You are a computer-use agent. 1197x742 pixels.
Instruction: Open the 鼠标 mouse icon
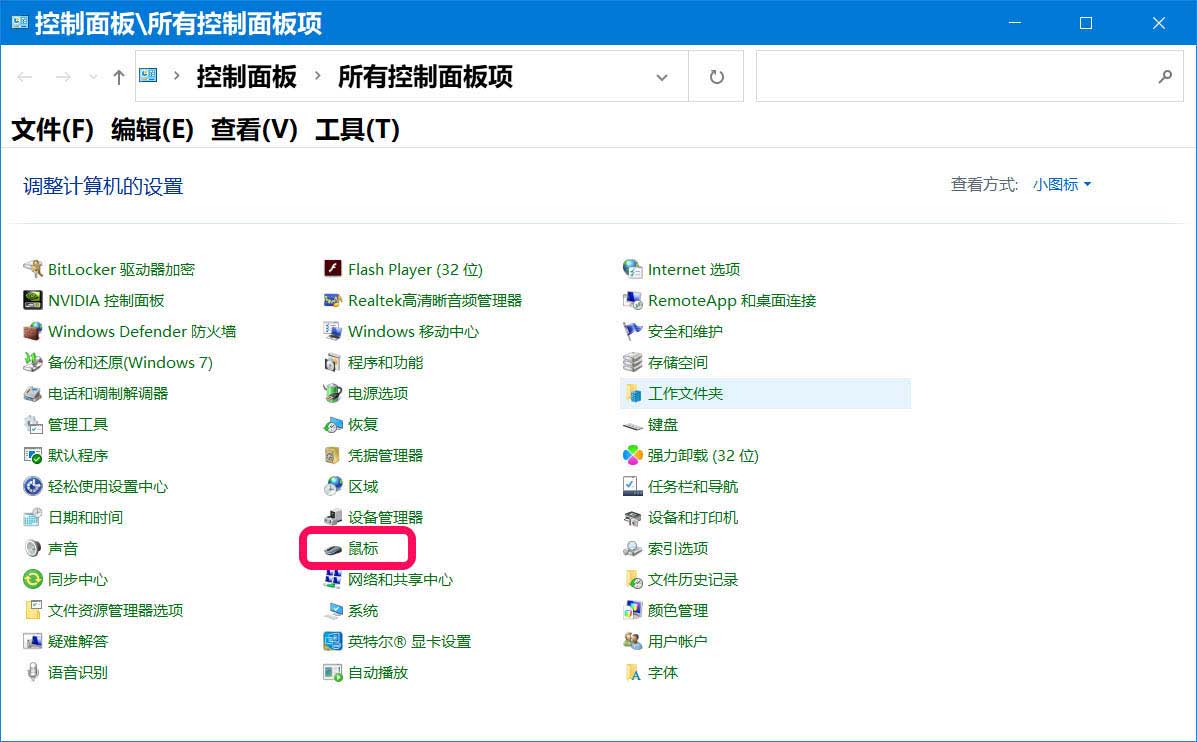point(333,549)
